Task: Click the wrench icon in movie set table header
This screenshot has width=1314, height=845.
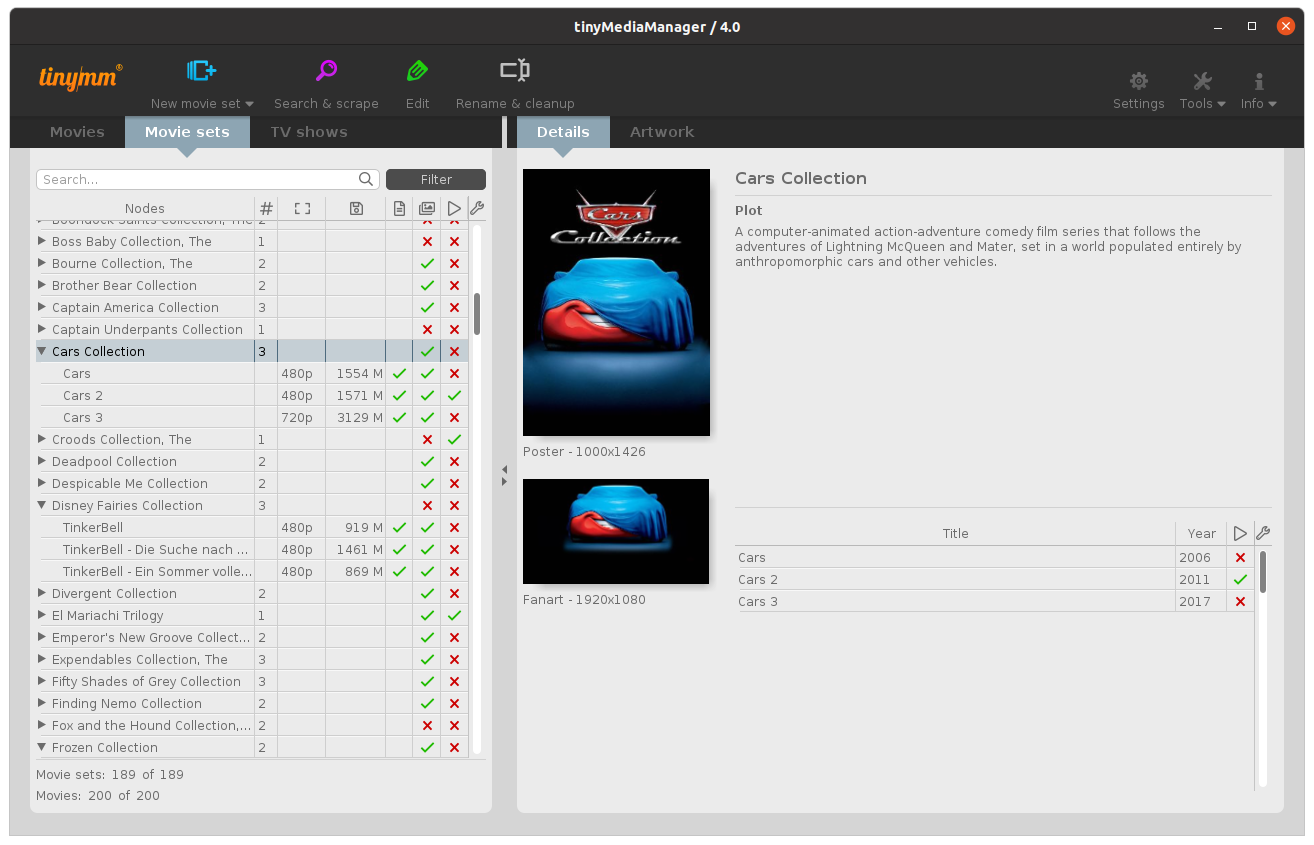Action: (477, 208)
